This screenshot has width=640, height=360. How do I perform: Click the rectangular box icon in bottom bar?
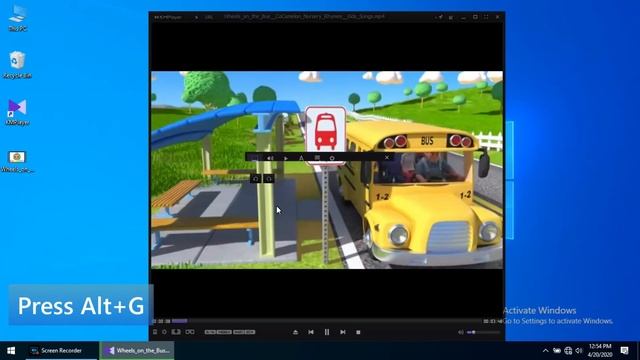tap(176, 332)
